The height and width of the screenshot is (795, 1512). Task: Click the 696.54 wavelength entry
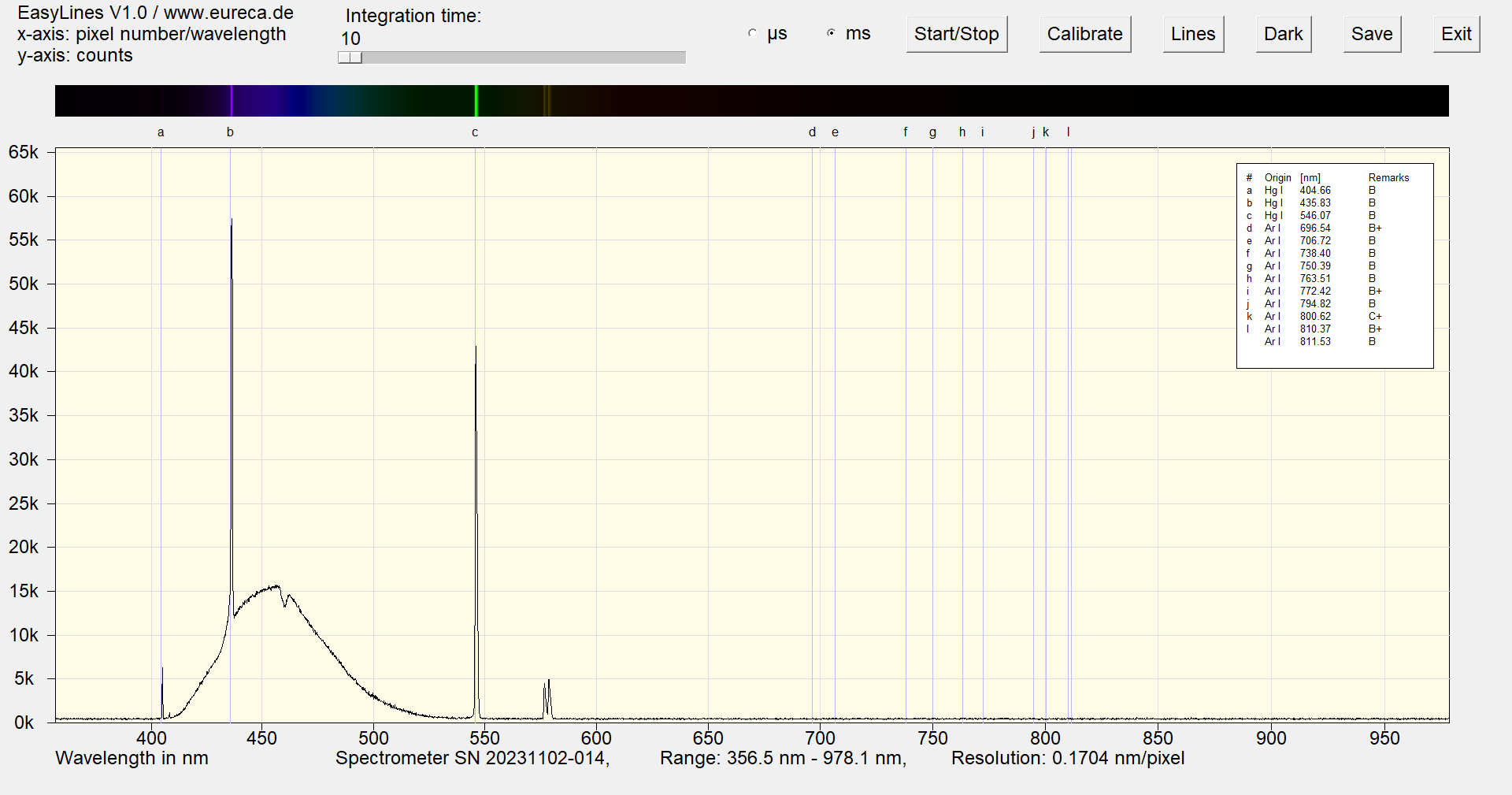[x=1315, y=228]
